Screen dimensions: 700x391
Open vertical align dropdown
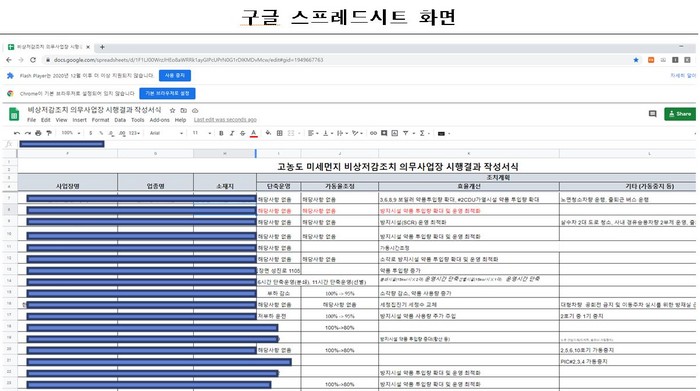(x=328, y=133)
